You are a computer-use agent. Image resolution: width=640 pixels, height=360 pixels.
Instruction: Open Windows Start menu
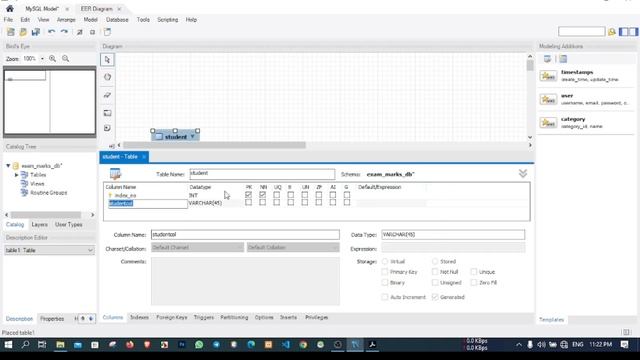(8, 345)
